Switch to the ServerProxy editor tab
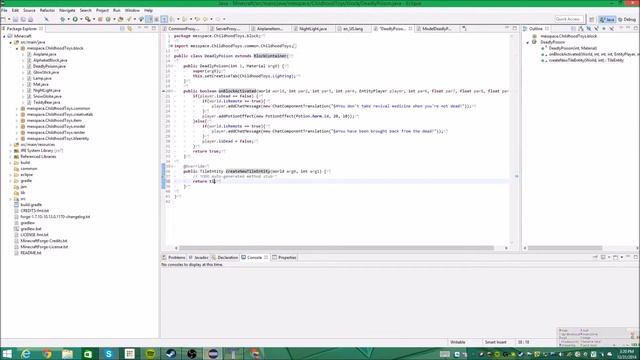 [227, 29]
